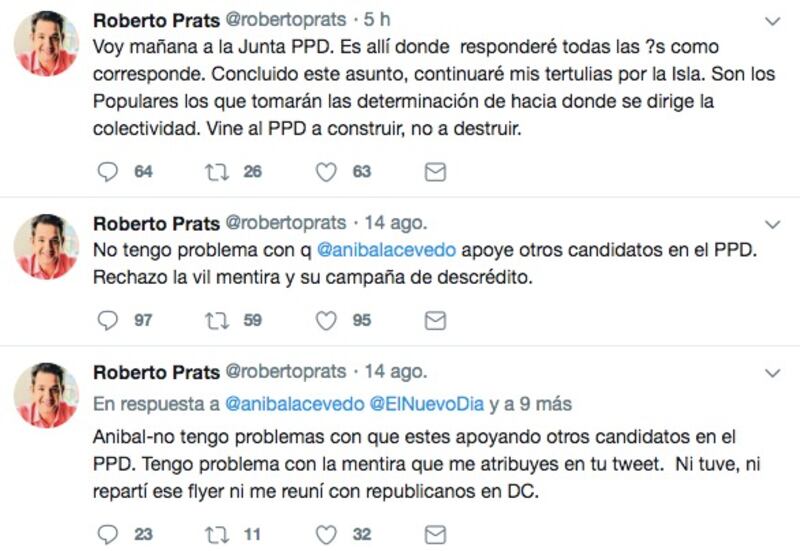Like the 'vil mentira' tweet

[326, 321]
